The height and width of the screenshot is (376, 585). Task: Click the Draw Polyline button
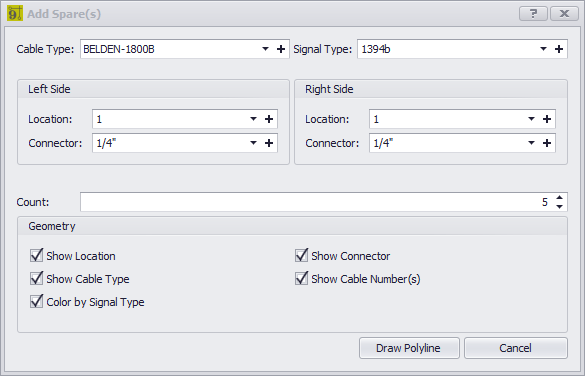(409, 348)
